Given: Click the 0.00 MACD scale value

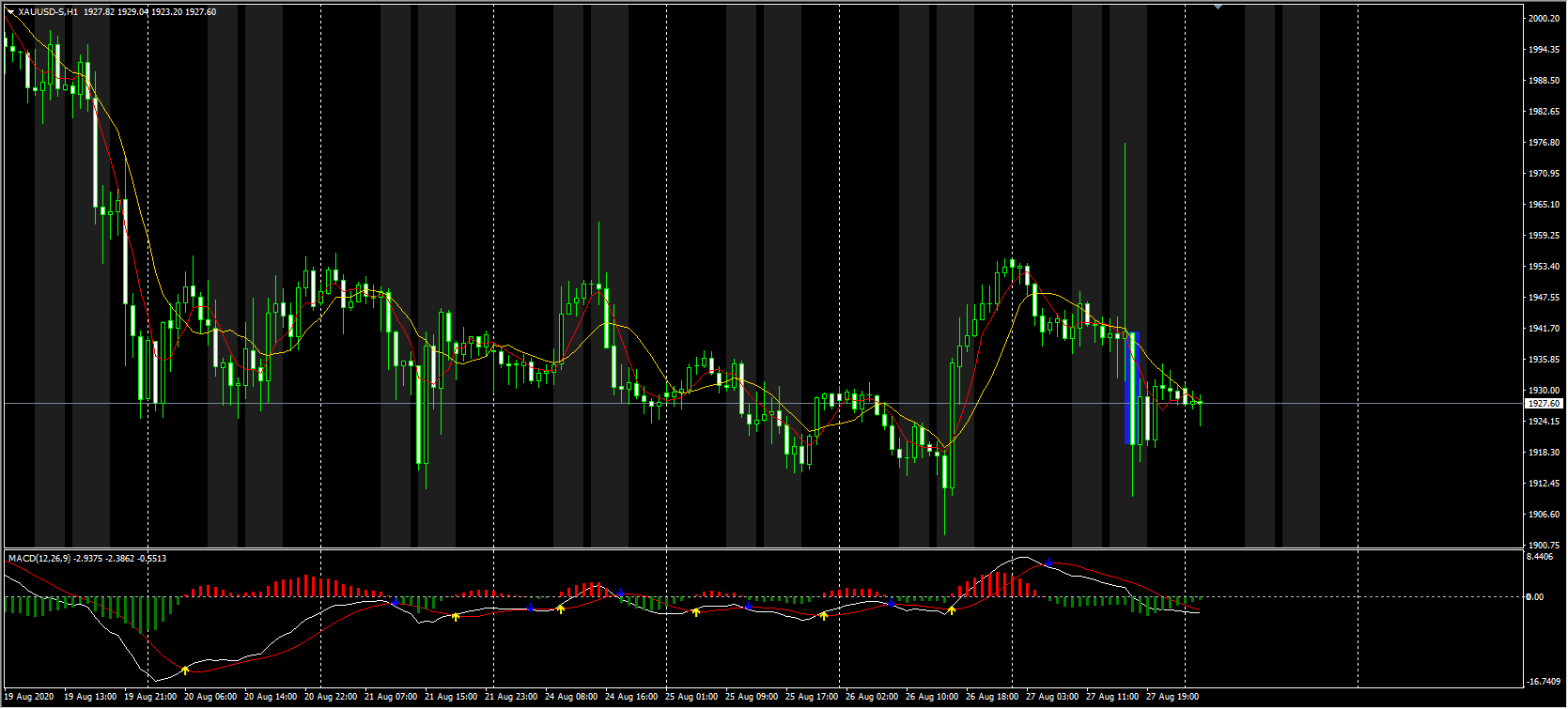Looking at the screenshot, I should [x=1534, y=597].
